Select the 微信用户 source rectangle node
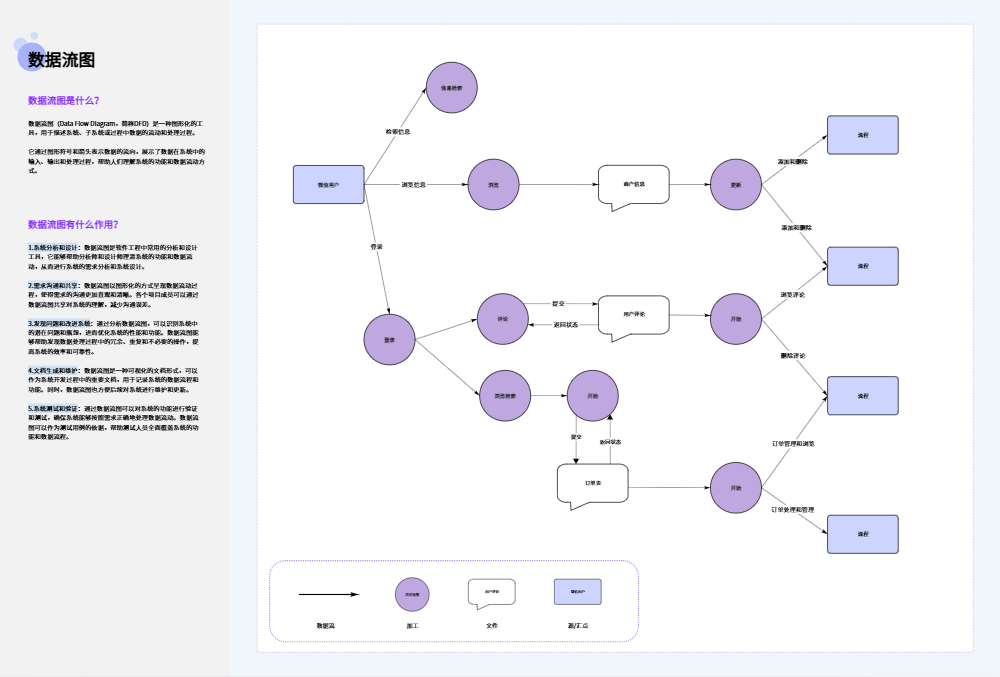The image size is (1000, 677). pos(328,185)
